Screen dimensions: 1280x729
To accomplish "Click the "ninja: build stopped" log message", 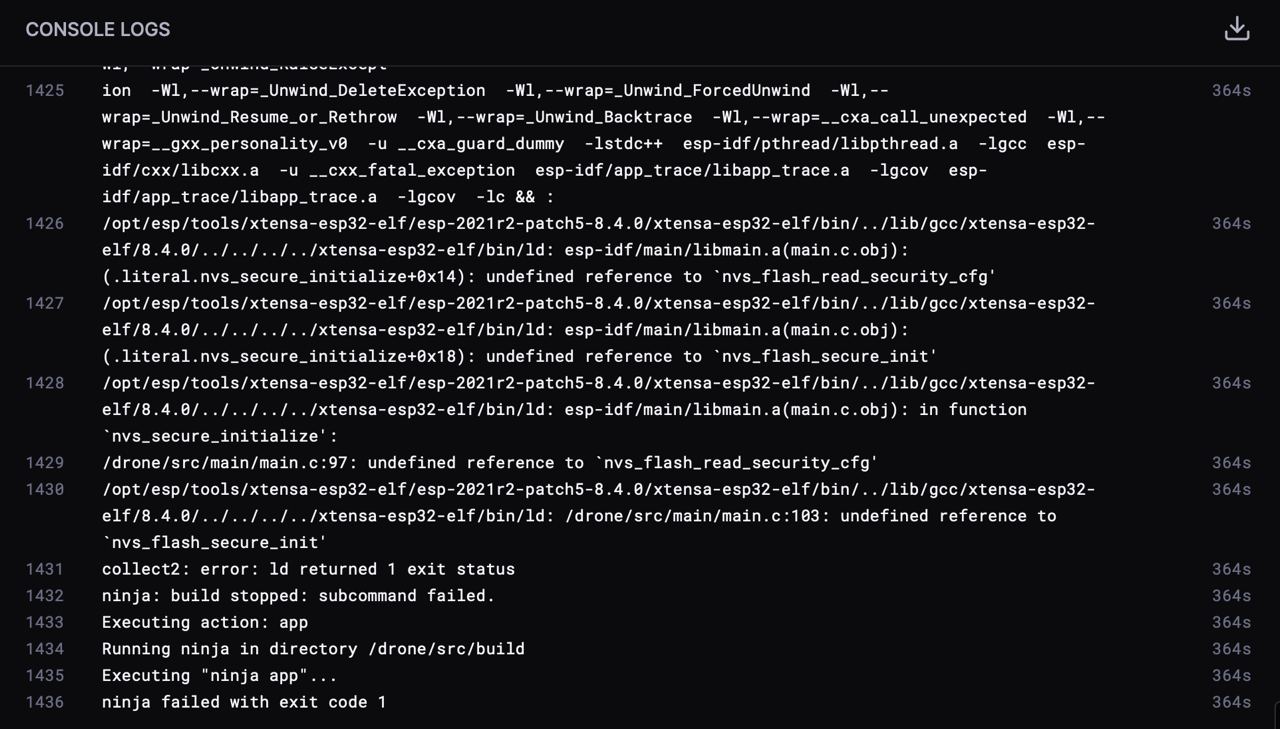I will pyautogui.click(x=298, y=596).
